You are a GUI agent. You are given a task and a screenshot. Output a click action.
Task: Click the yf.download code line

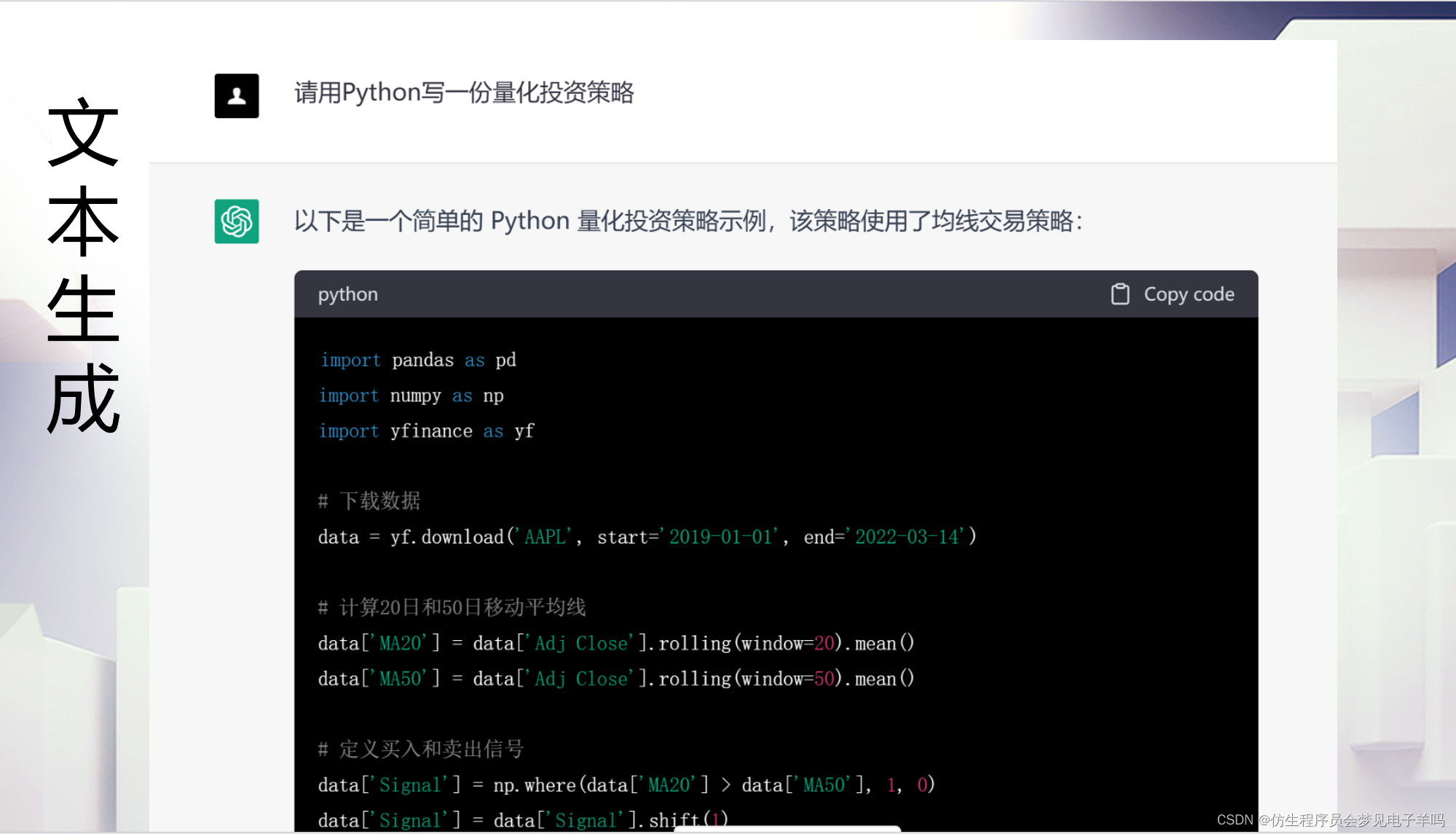tap(647, 537)
